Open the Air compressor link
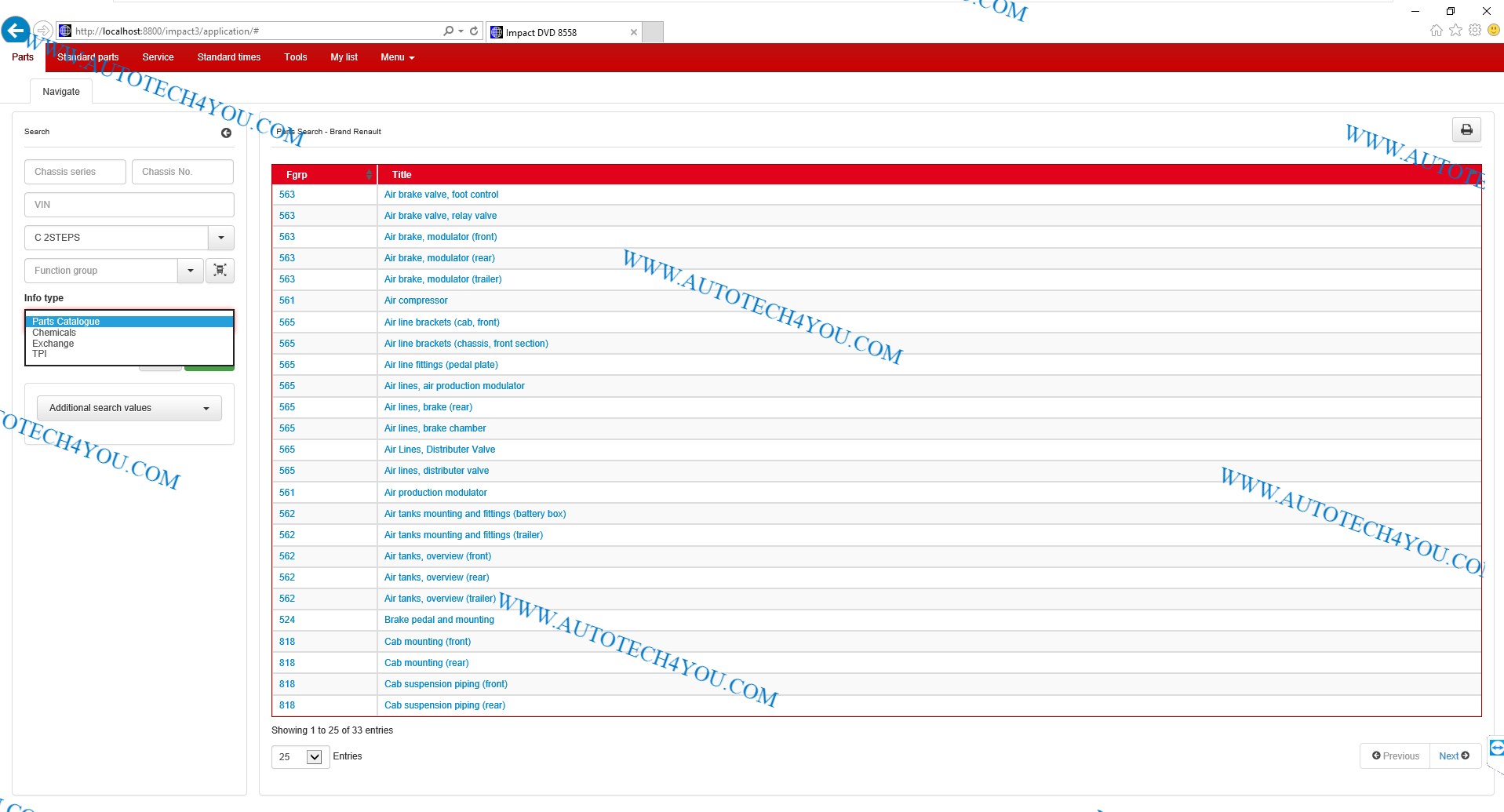The height and width of the screenshot is (812, 1504). (x=416, y=300)
